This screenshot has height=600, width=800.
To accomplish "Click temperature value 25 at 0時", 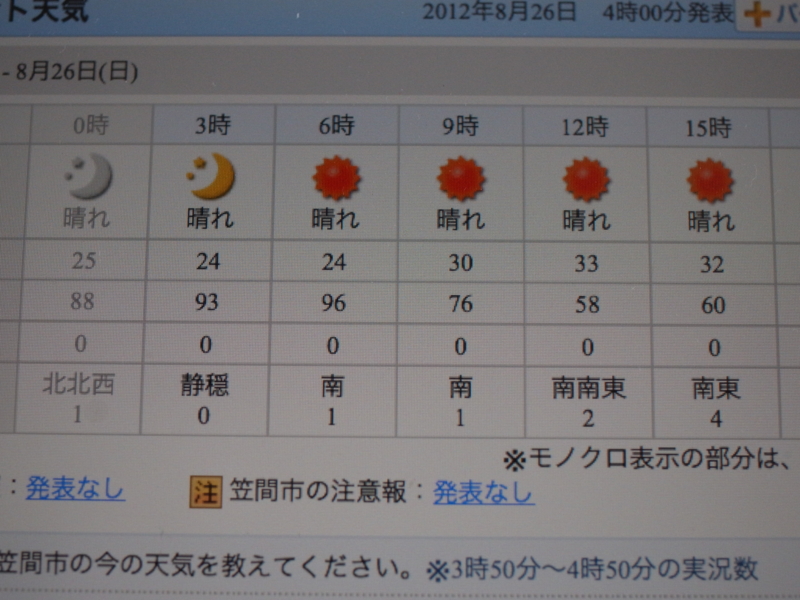I will tap(84, 261).
